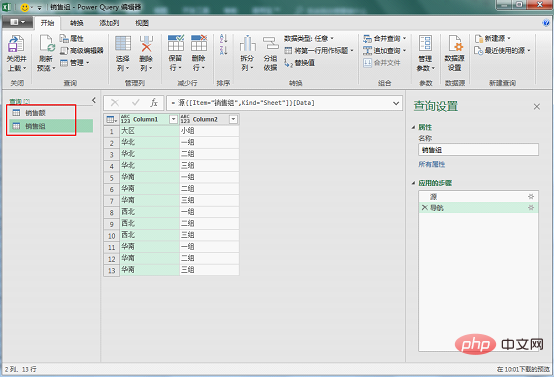
Task: Click the Keep Rows (保留行) icon
Action: point(176,43)
